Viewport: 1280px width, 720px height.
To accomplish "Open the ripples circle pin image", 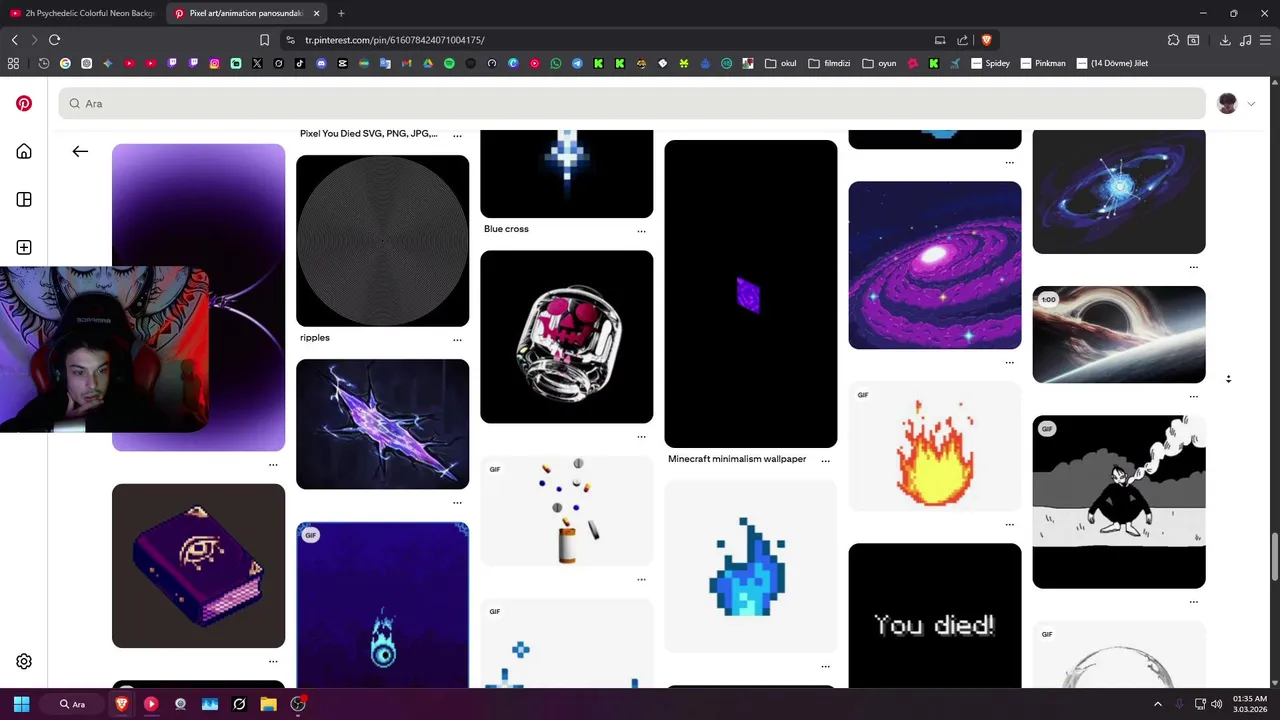I will pyautogui.click(x=382, y=241).
